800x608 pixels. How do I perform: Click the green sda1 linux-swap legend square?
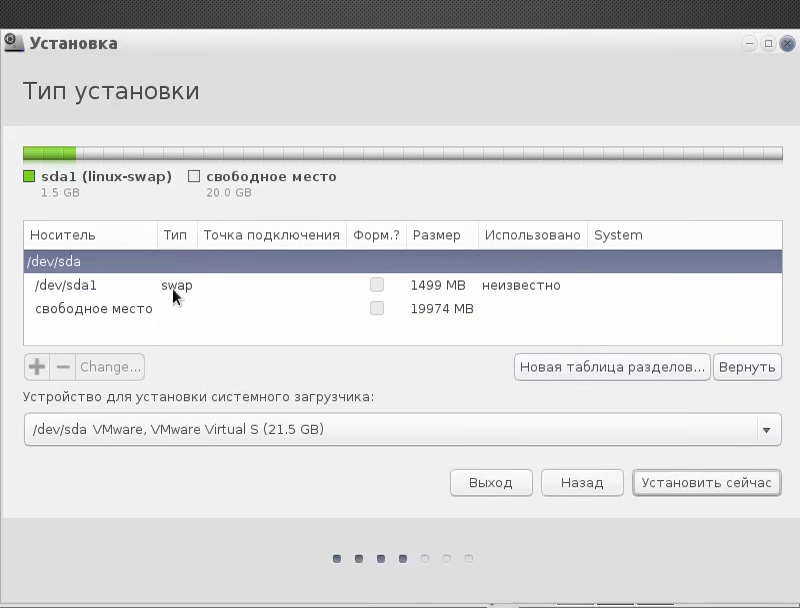coord(29,176)
